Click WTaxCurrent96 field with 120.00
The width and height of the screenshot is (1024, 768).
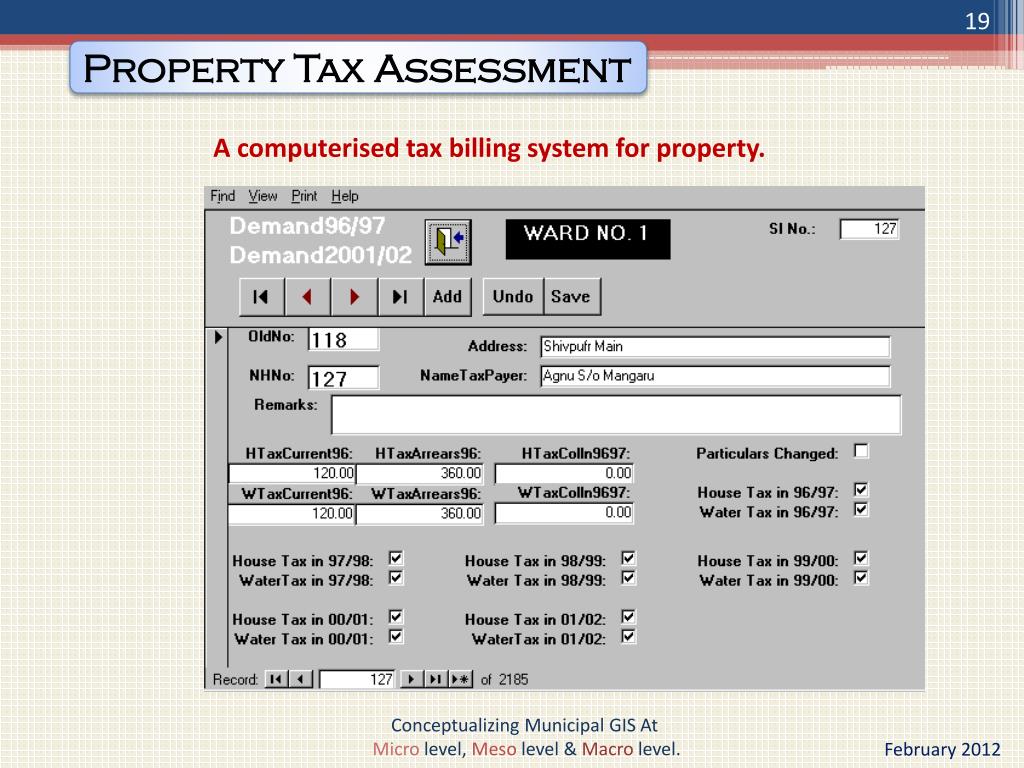click(x=291, y=514)
